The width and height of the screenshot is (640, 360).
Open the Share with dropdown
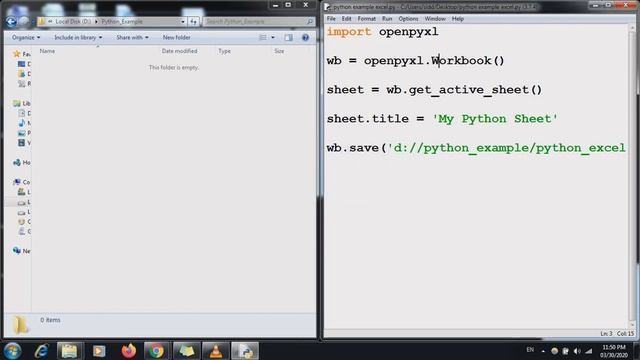[132, 38]
